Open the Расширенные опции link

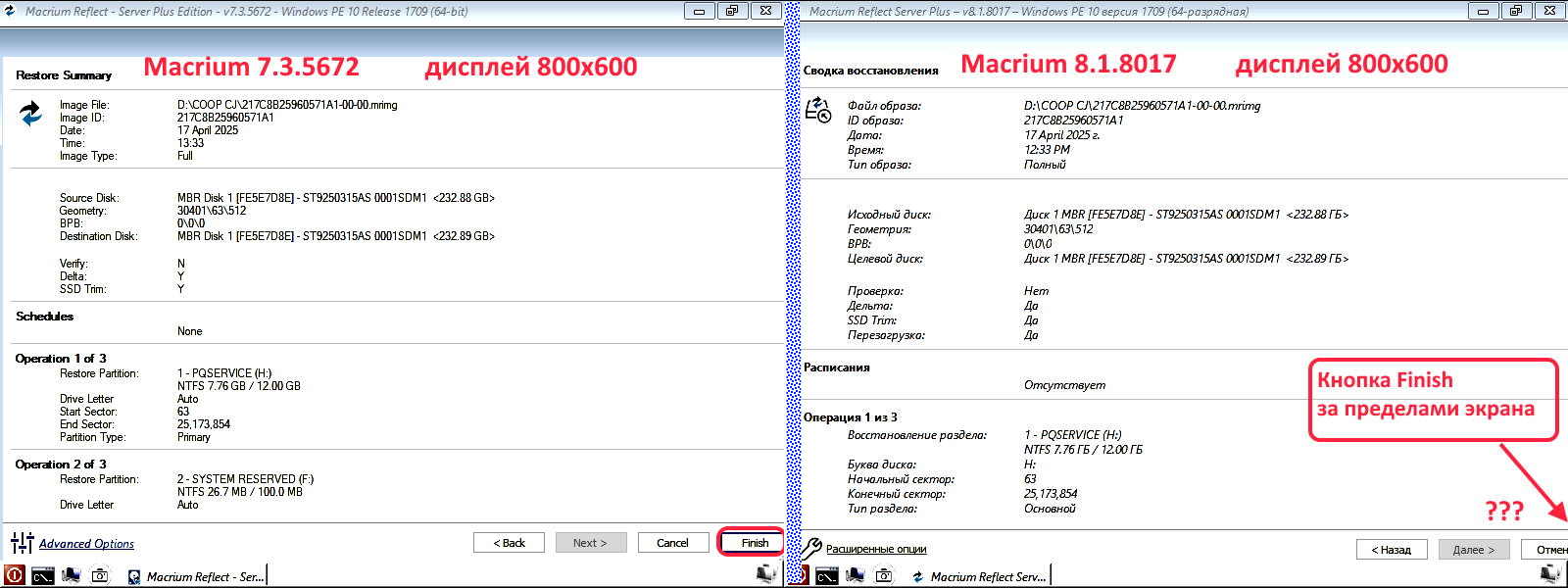[x=876, y=549]
